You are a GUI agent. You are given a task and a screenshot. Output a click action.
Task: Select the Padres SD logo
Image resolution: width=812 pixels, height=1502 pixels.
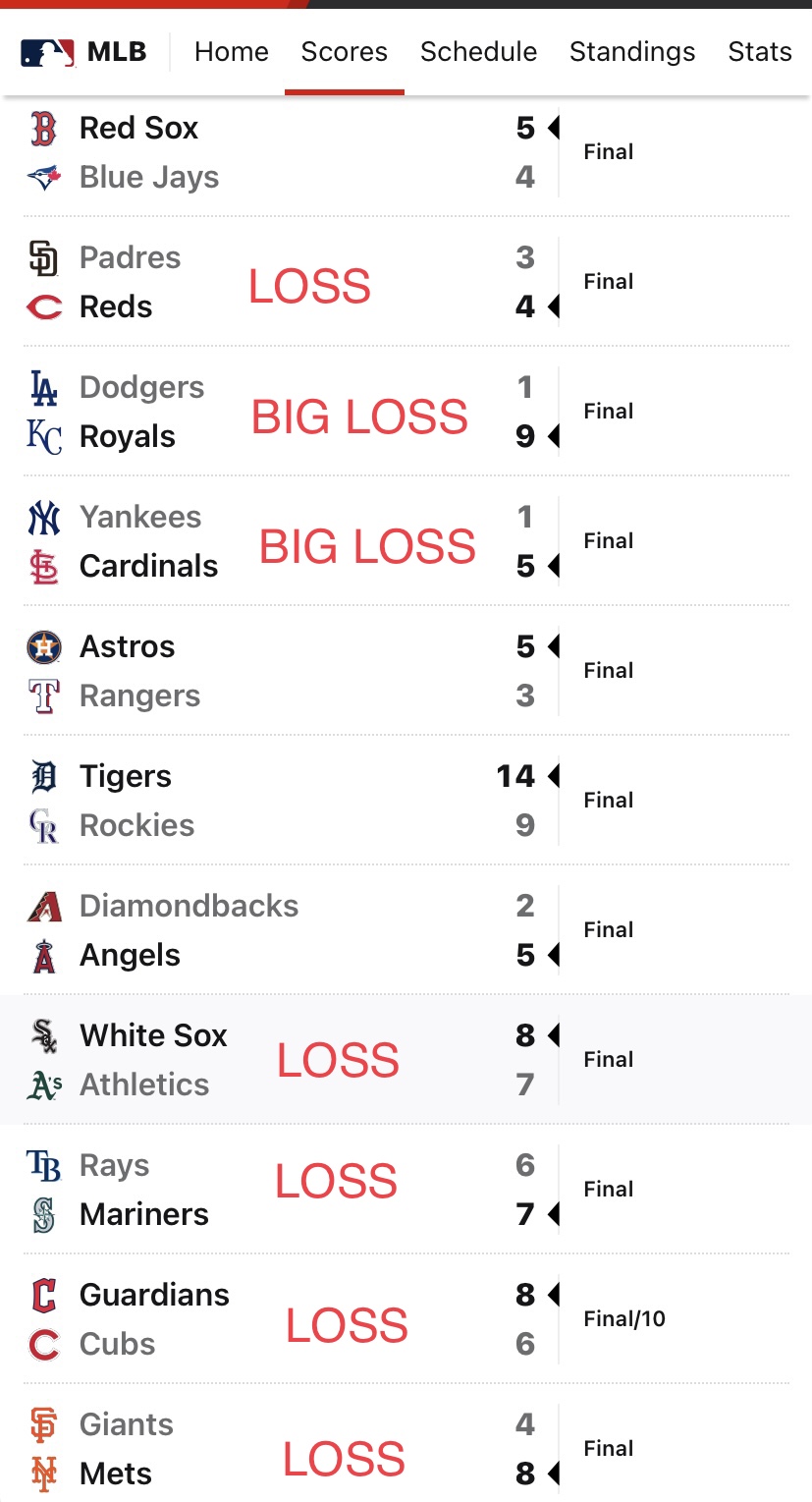pyautogui.click(x=44, y=258)
